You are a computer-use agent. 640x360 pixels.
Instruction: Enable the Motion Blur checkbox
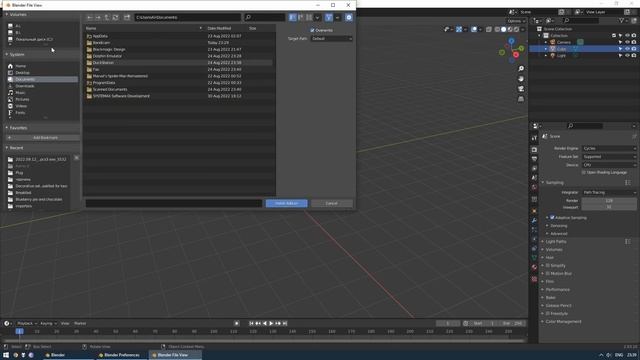pyautogui.click(x=548, y=273)
